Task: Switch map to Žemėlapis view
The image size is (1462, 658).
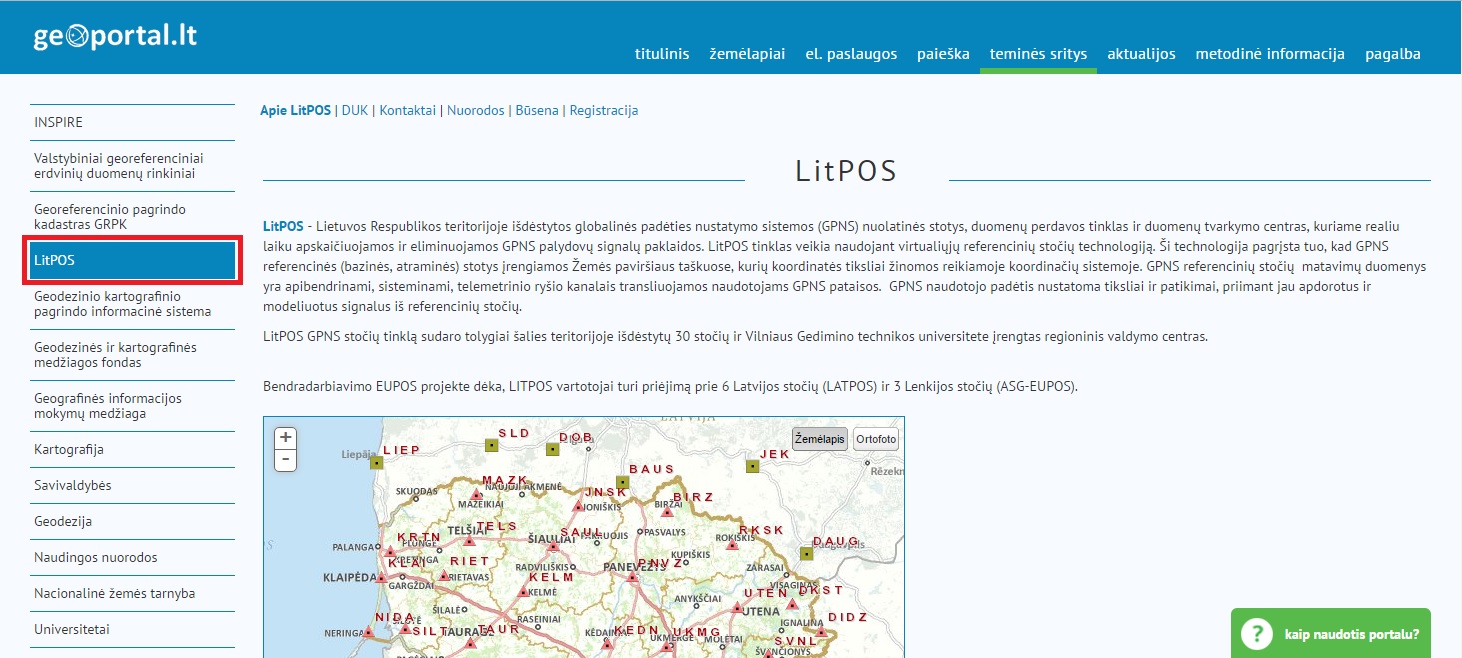Action: 820,439
